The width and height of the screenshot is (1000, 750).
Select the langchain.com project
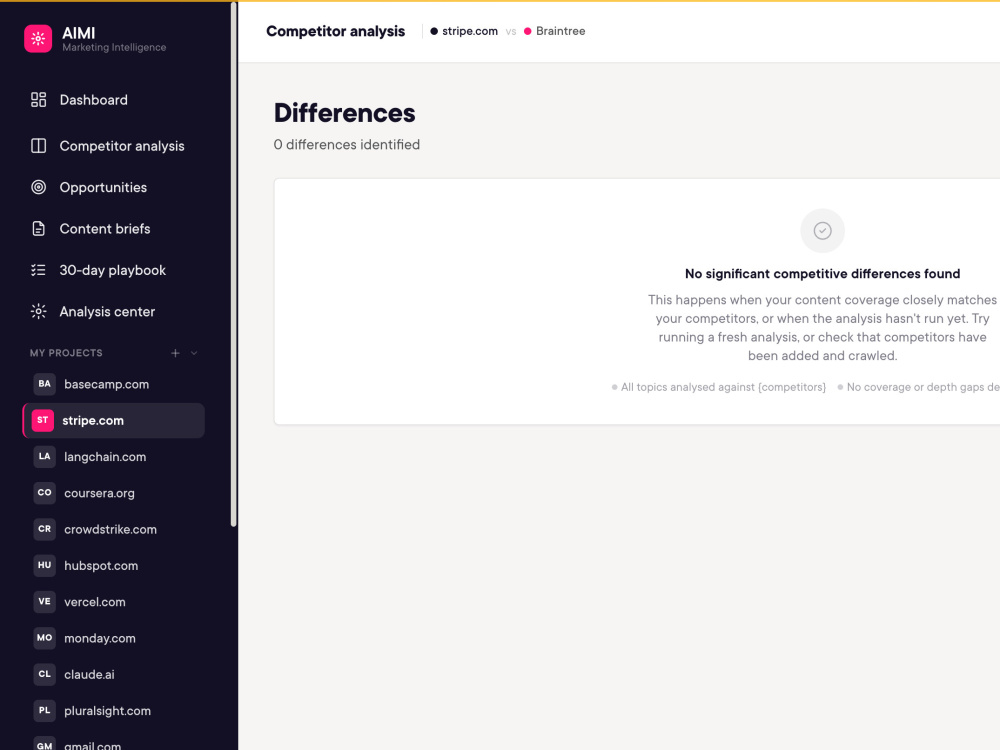click(113, 457)
